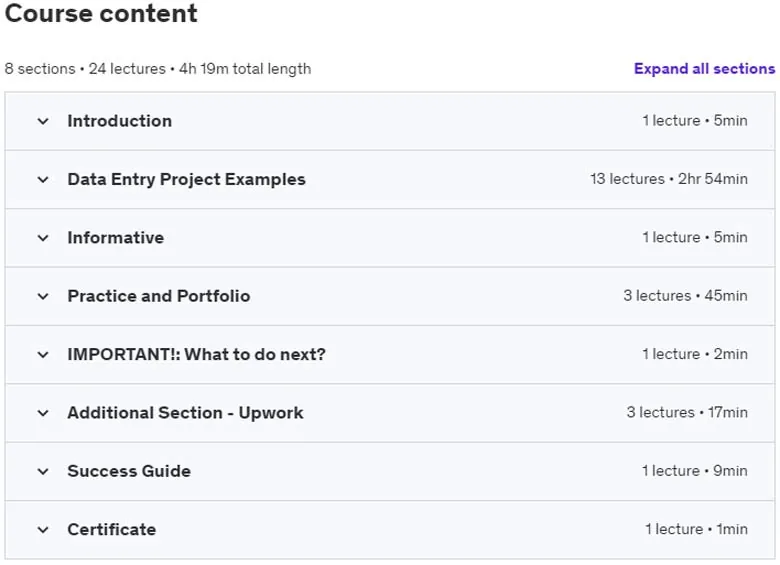Click the chevron icon beside Introduction
Viewport: 780px width, 565px height.
[x=43, y=121]
